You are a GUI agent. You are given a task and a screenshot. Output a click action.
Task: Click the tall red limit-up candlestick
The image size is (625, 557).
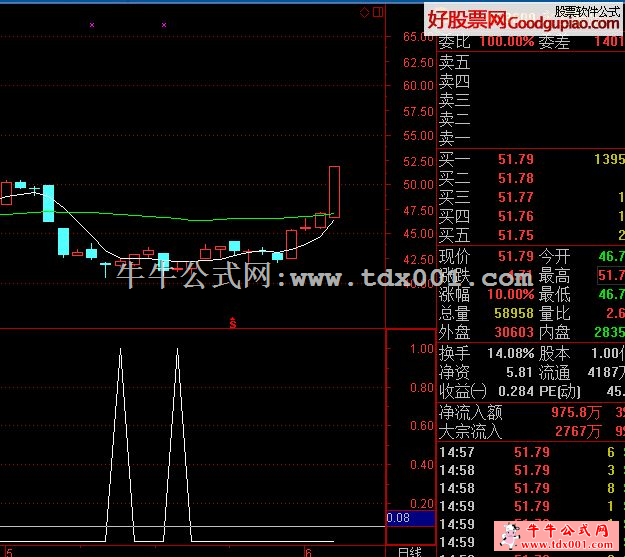[334, 192]
